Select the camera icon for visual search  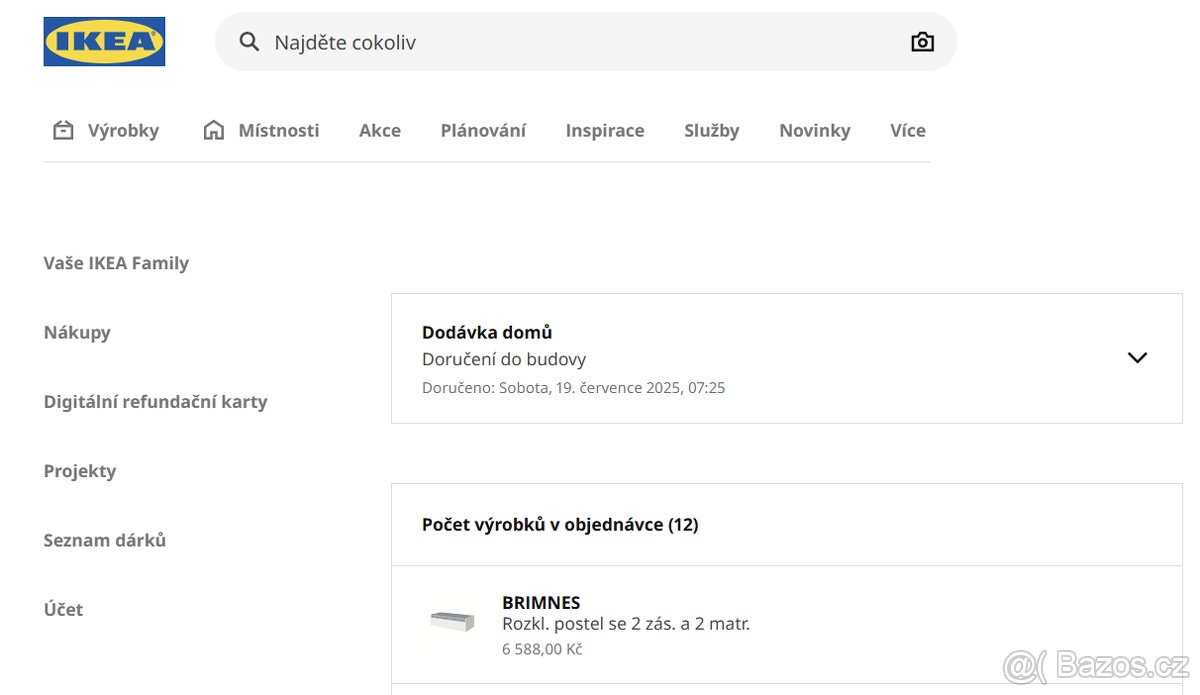(922, 41)
